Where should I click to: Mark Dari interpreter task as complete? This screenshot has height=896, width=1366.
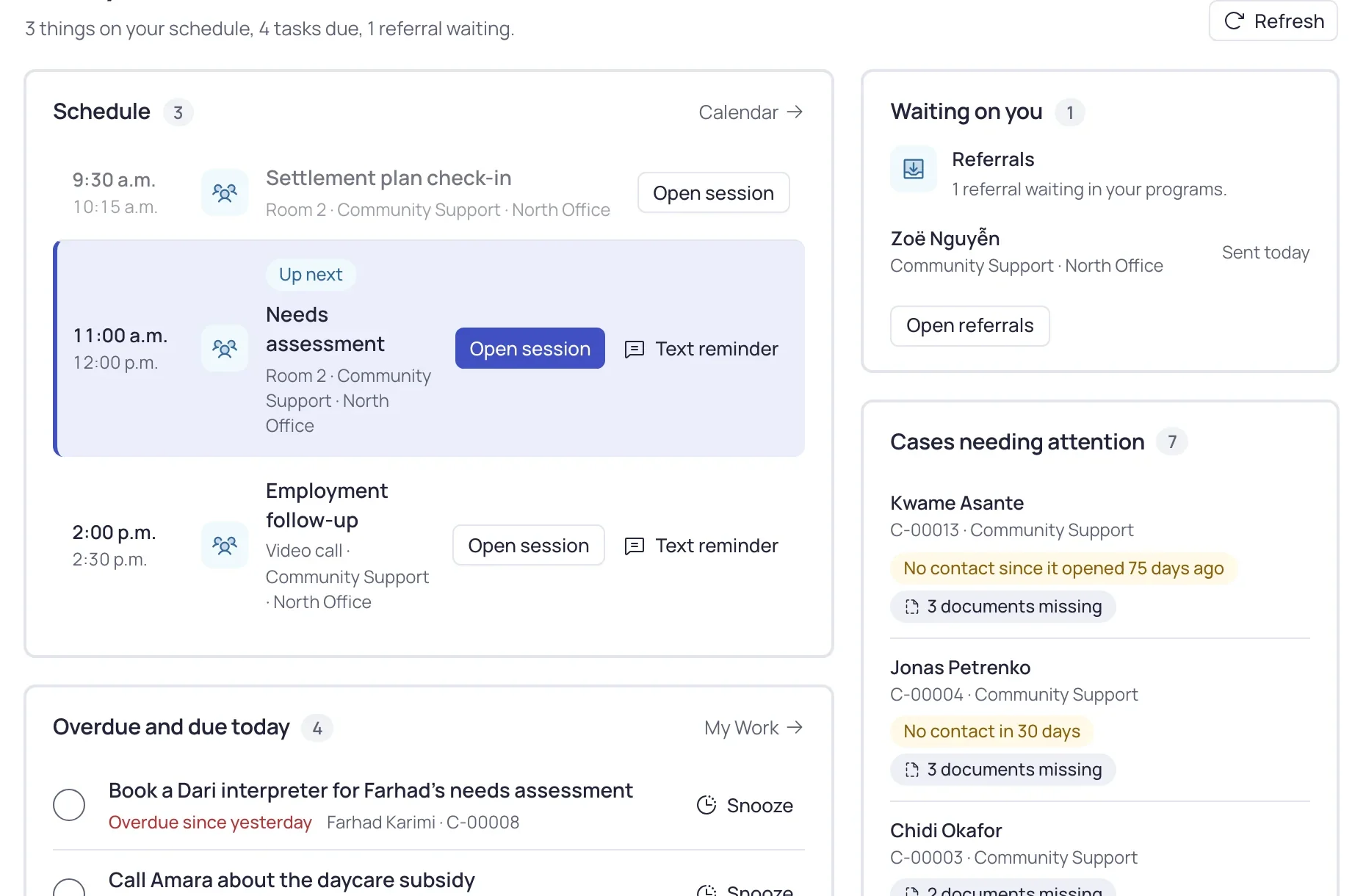tap(69, 805)
